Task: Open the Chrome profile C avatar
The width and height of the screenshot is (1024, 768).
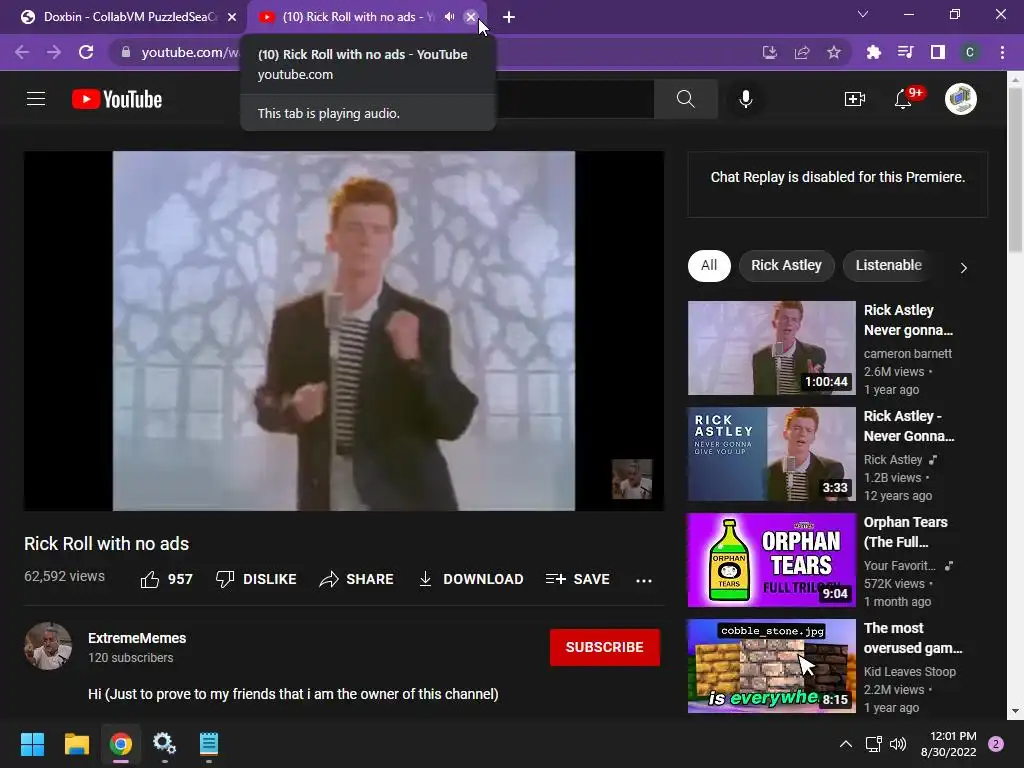Action: [x=970, y=52]
